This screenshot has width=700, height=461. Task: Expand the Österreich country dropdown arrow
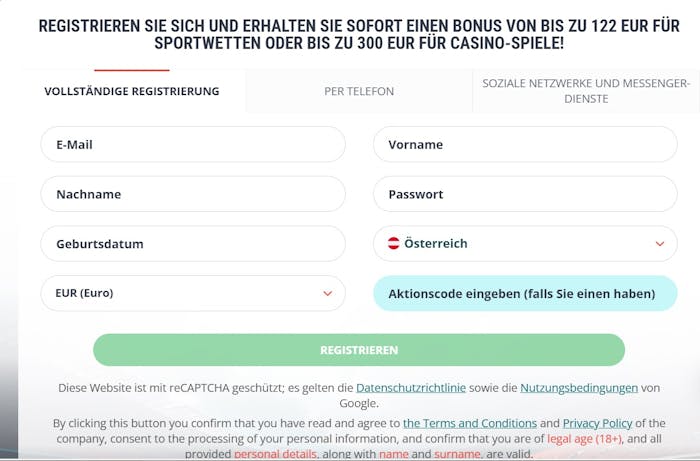pos(660,243)
